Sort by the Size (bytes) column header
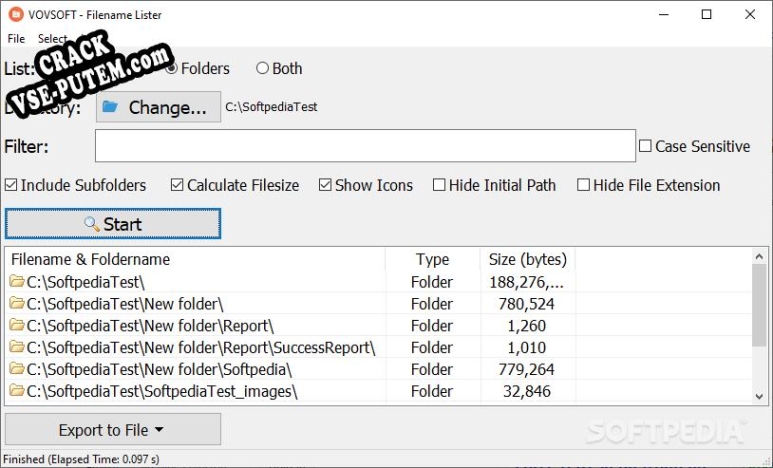The width and height of the screenshot is (773, 468). [x=527, y=259]
